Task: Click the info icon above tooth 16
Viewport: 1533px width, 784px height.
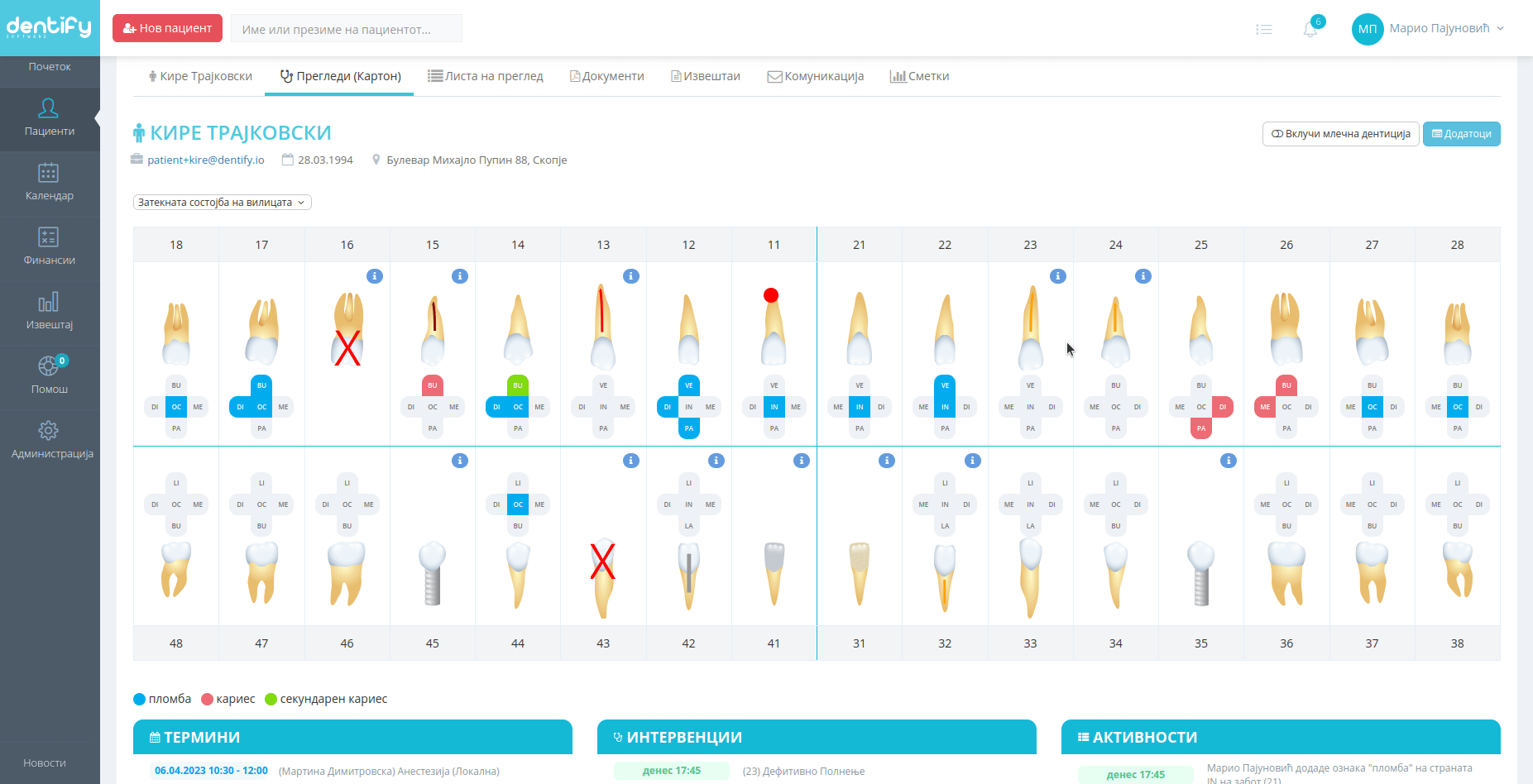Action: 375,276
